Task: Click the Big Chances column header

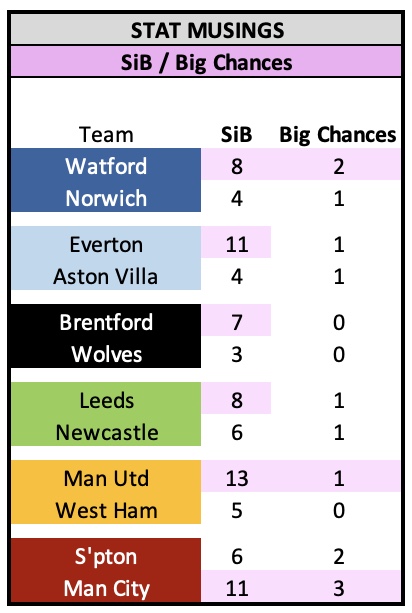Action: point(337,134)
